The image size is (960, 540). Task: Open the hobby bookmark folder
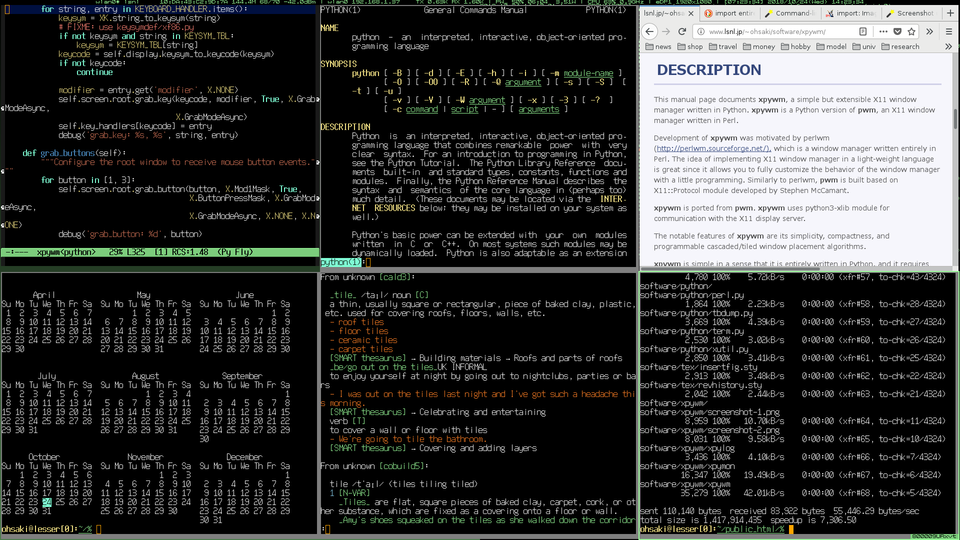(795, 47)
